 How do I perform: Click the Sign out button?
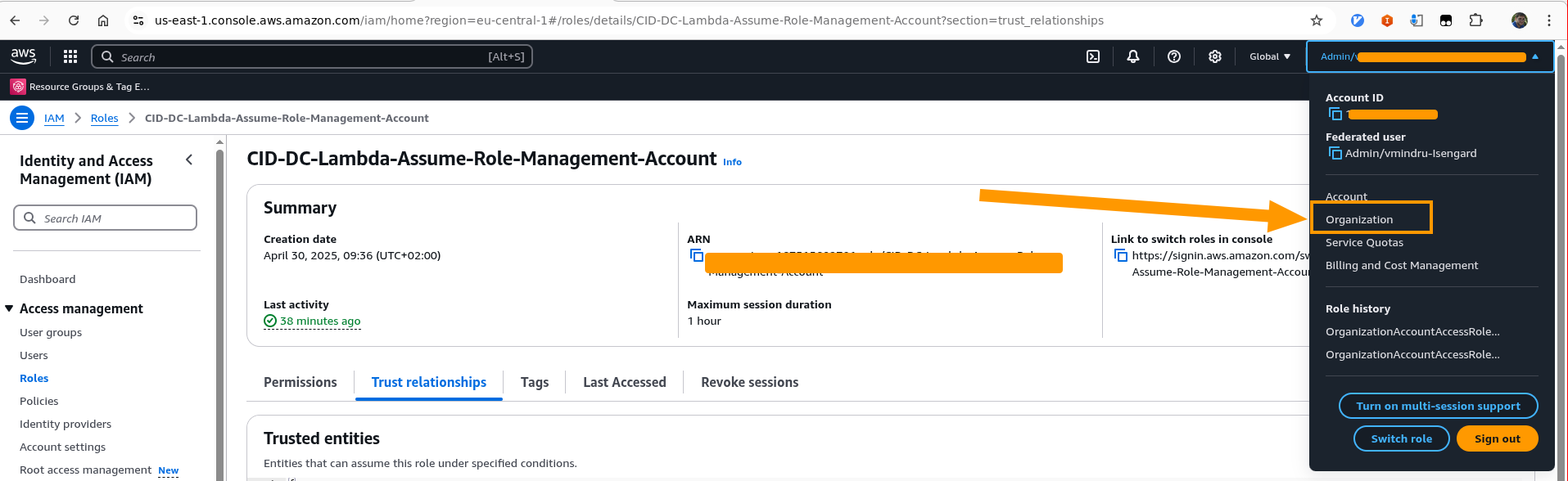click(1497, 438)
